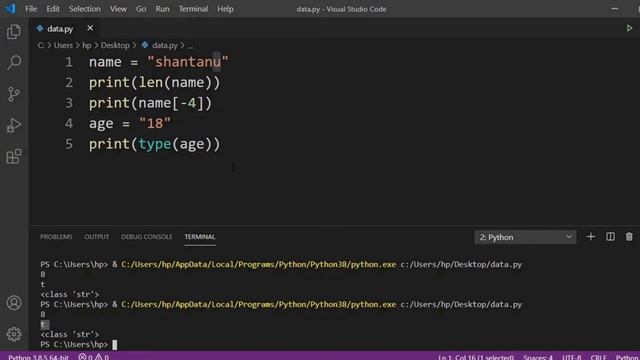Kill terminal with trash icon
The height and width of the screenshot is (360, 640).
click(x=629, y=237)
